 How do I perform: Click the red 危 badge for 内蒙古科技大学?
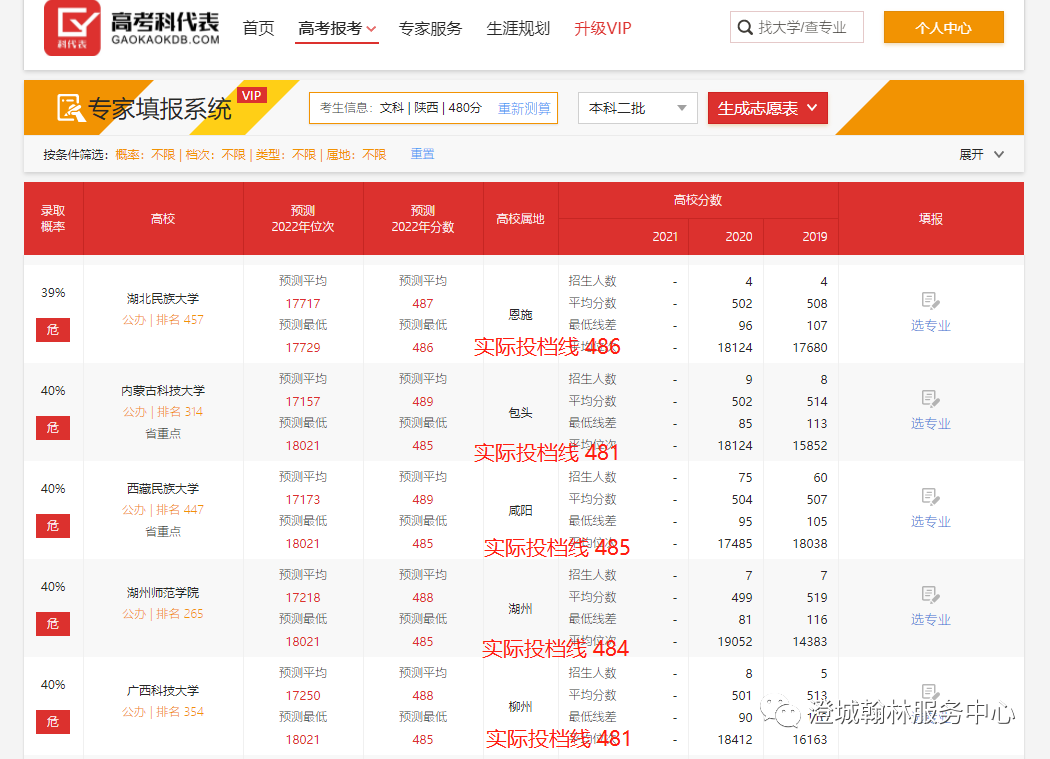(53, 427)
